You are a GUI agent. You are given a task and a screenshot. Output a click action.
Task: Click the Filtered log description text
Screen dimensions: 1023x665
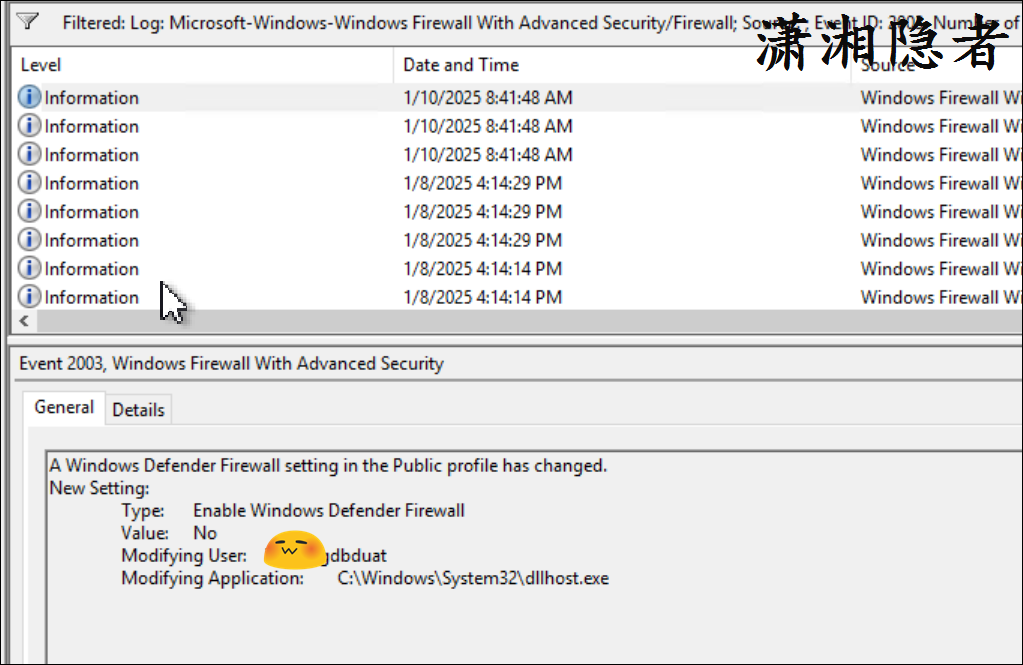point(400,22)
